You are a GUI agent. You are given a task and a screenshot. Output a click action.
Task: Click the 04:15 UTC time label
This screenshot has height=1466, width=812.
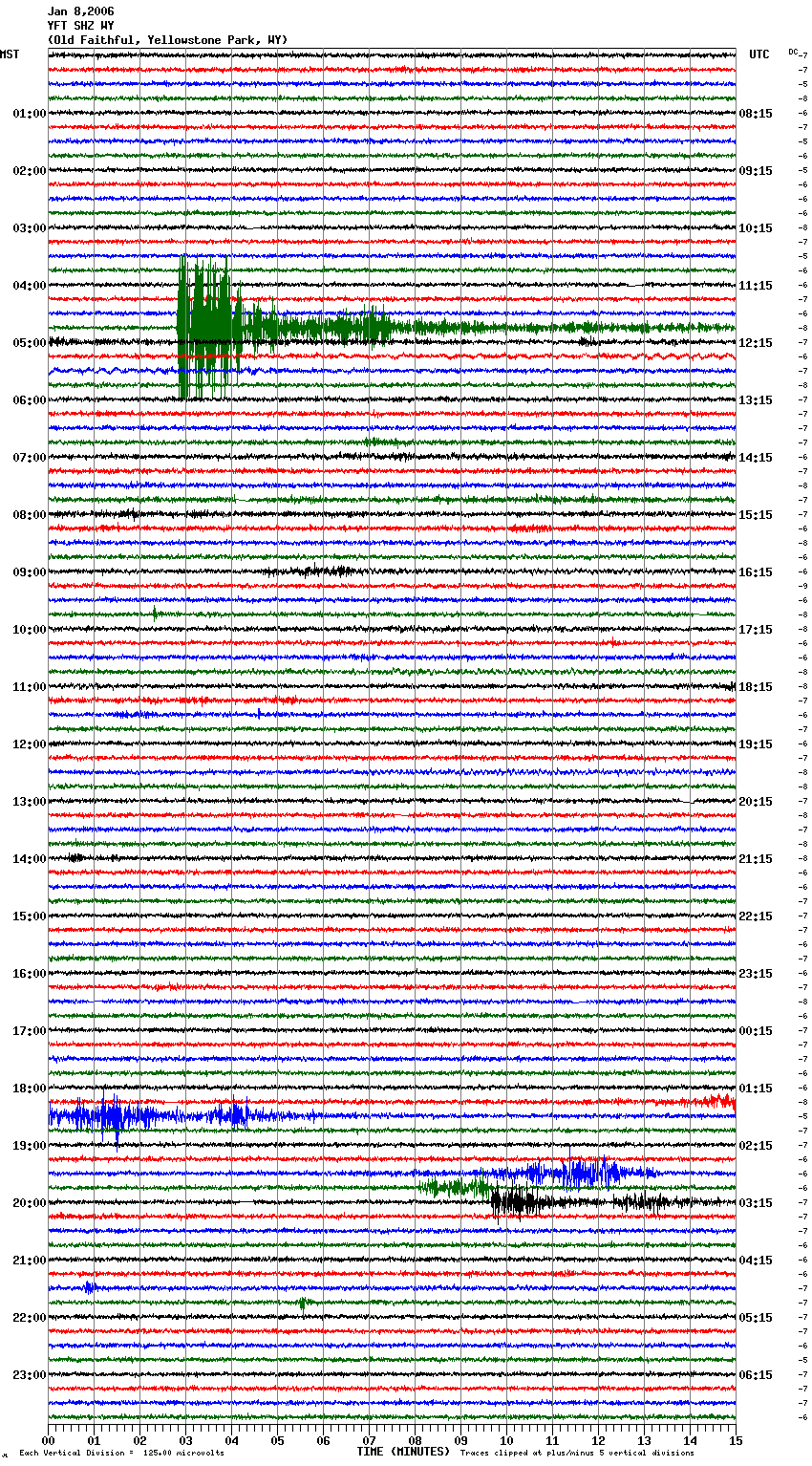756,1261
